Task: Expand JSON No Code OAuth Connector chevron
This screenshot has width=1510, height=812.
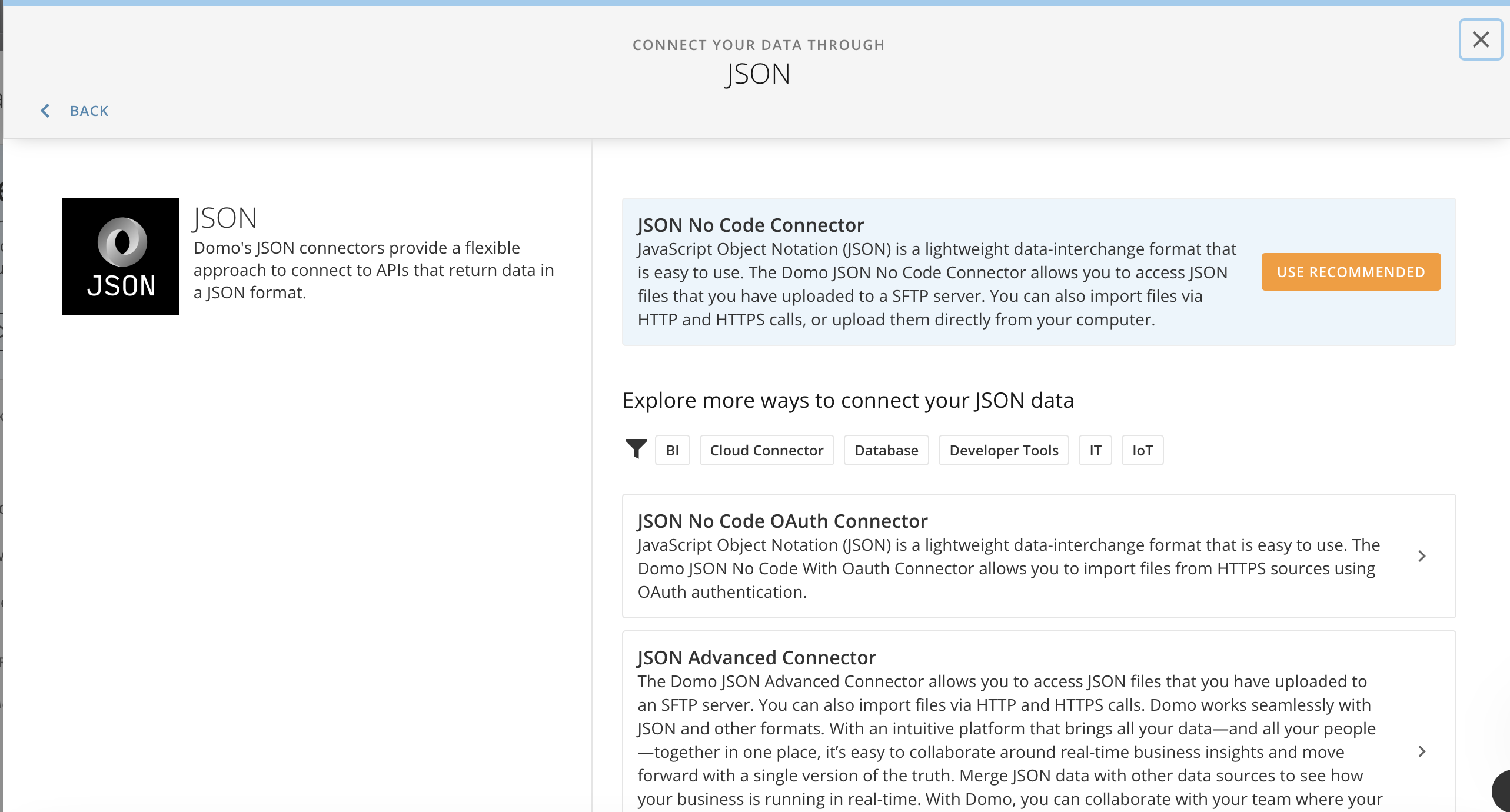Action: [1422, 556]
